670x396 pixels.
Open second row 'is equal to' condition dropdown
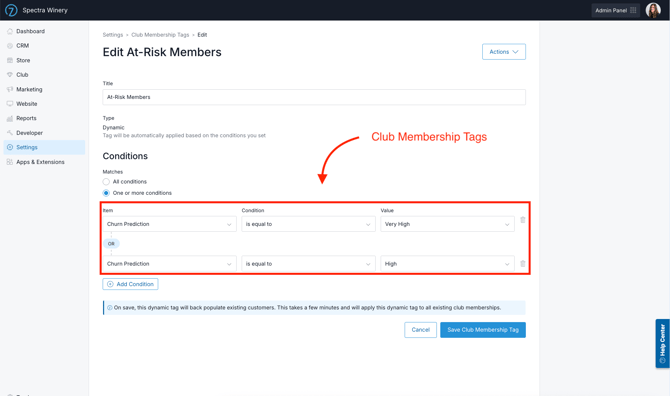coord(308,264)
